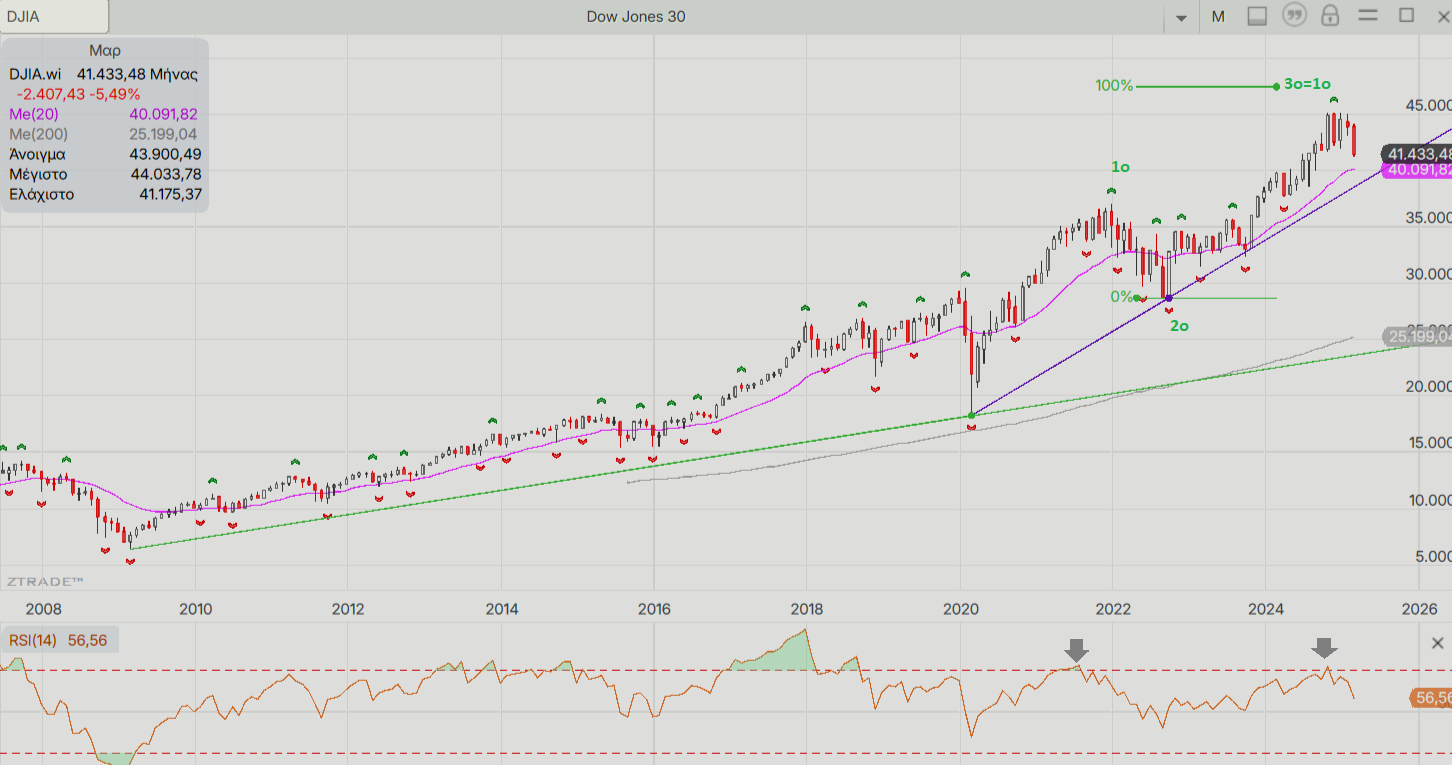The image size is (1452, 765).
Task: Select the green trendline anchor at 2020 low
Action: click(x=972, y=415)
